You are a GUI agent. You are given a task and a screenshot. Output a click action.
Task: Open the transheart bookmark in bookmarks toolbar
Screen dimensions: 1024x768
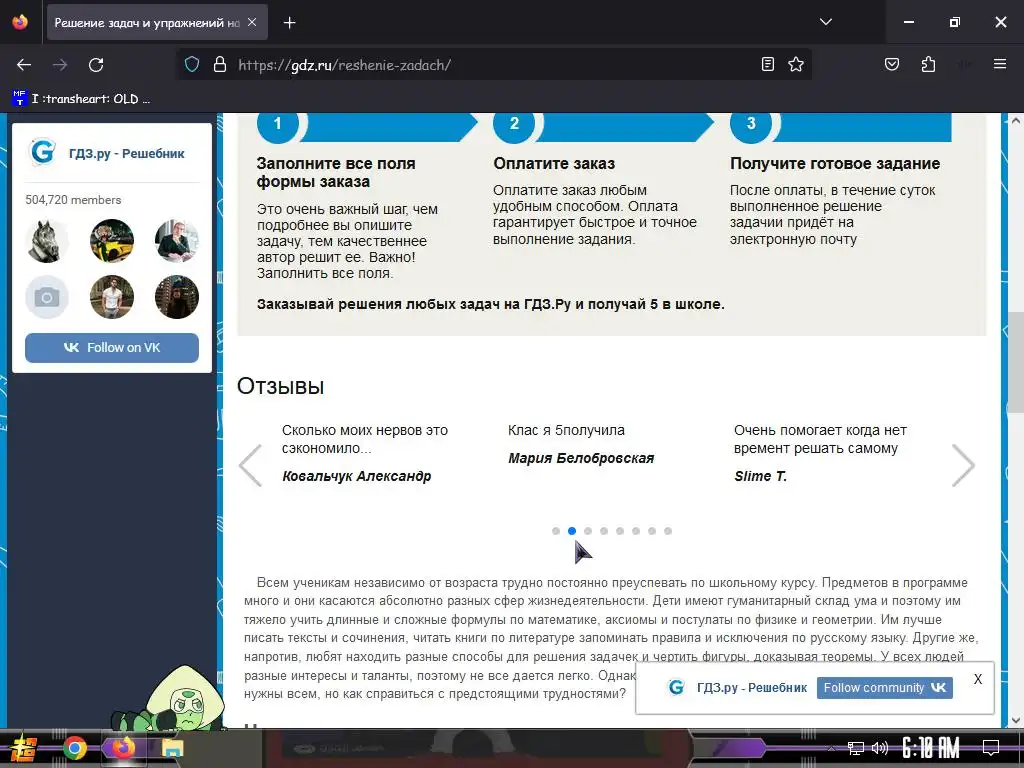tap(82, 99)
